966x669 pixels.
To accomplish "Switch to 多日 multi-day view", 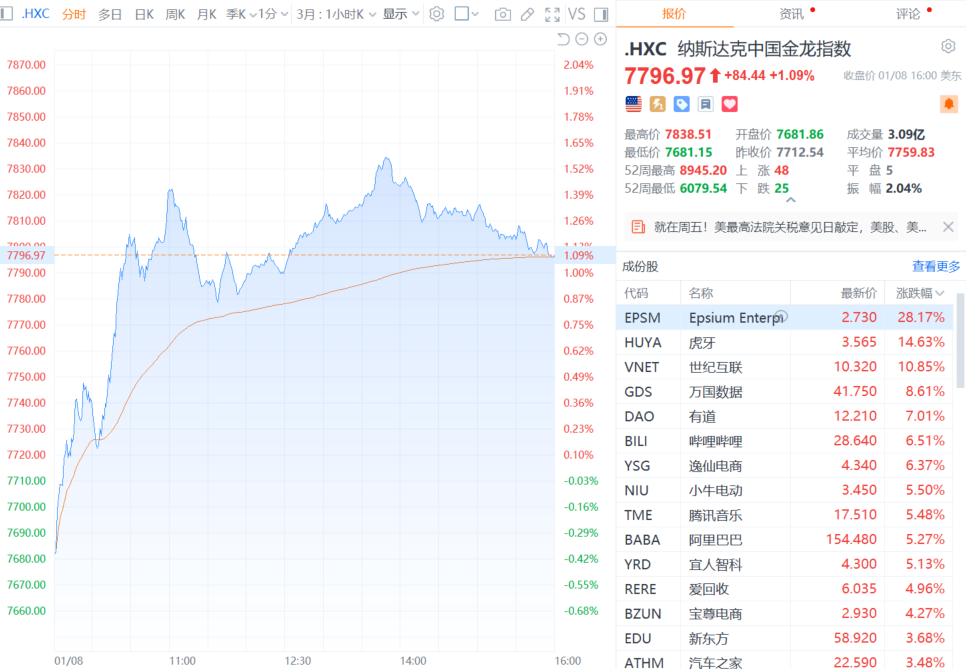I will tap(110, 14).
